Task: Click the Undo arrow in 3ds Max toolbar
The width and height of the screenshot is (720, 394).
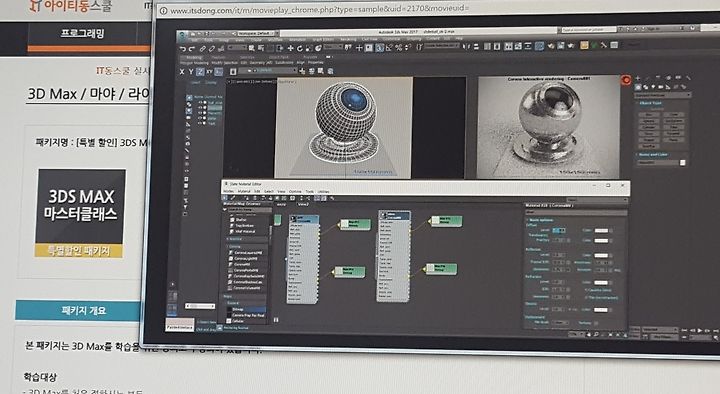Action: point(183,49)
